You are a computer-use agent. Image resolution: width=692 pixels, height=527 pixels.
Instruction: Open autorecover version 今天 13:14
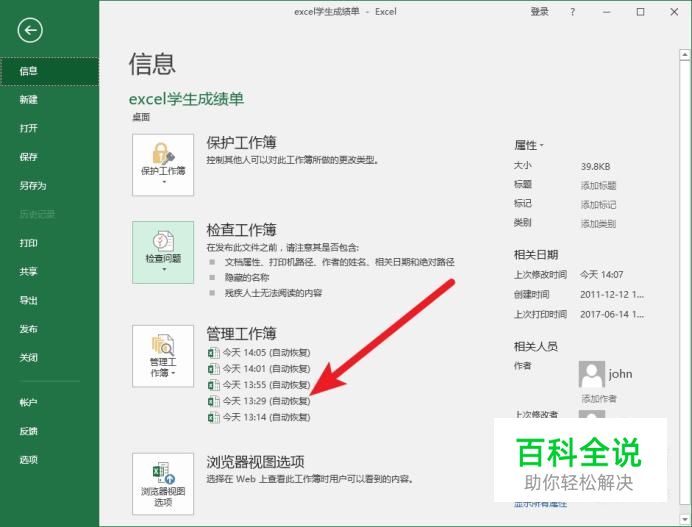click(x=259, y=417)
